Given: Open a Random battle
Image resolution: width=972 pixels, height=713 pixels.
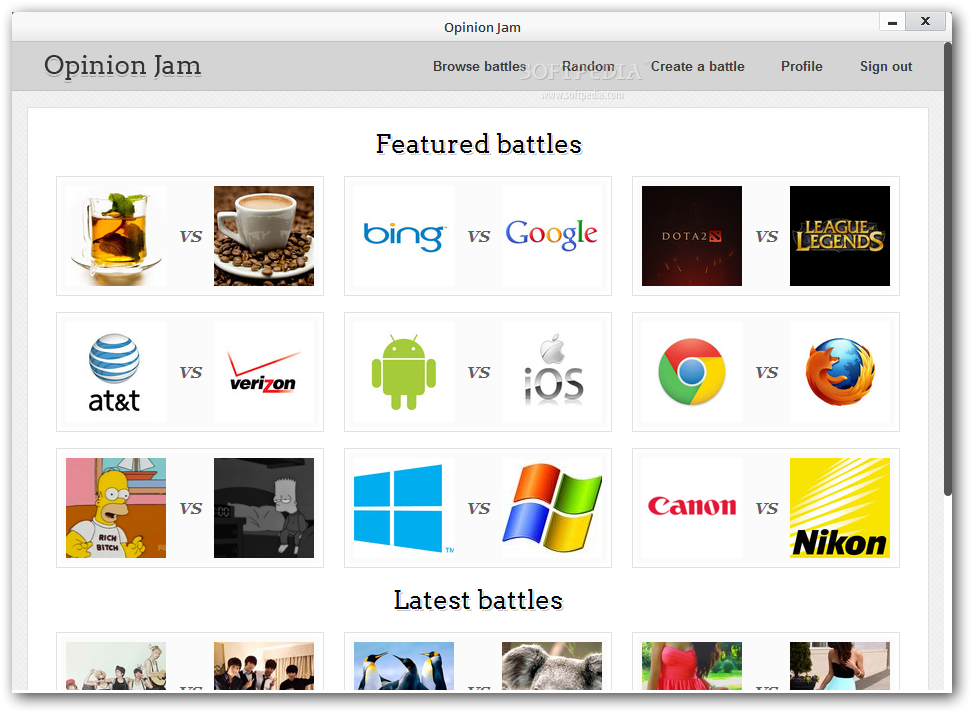Looking at the screenshot, I should [x=588, y=66].
